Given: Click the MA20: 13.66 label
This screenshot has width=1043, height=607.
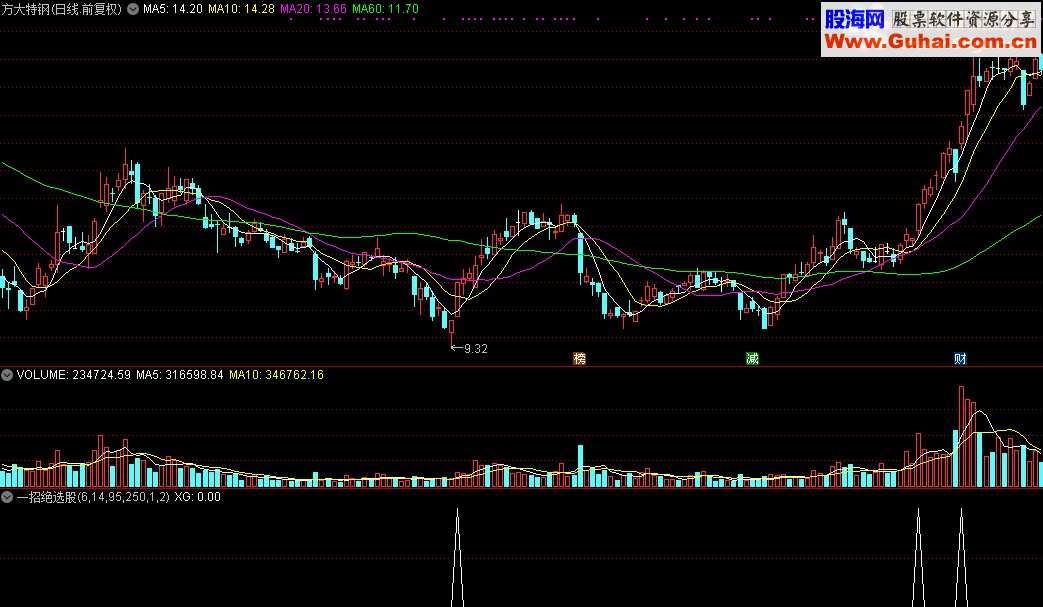Looking at the screenshot, I should [x=313, y=9].
